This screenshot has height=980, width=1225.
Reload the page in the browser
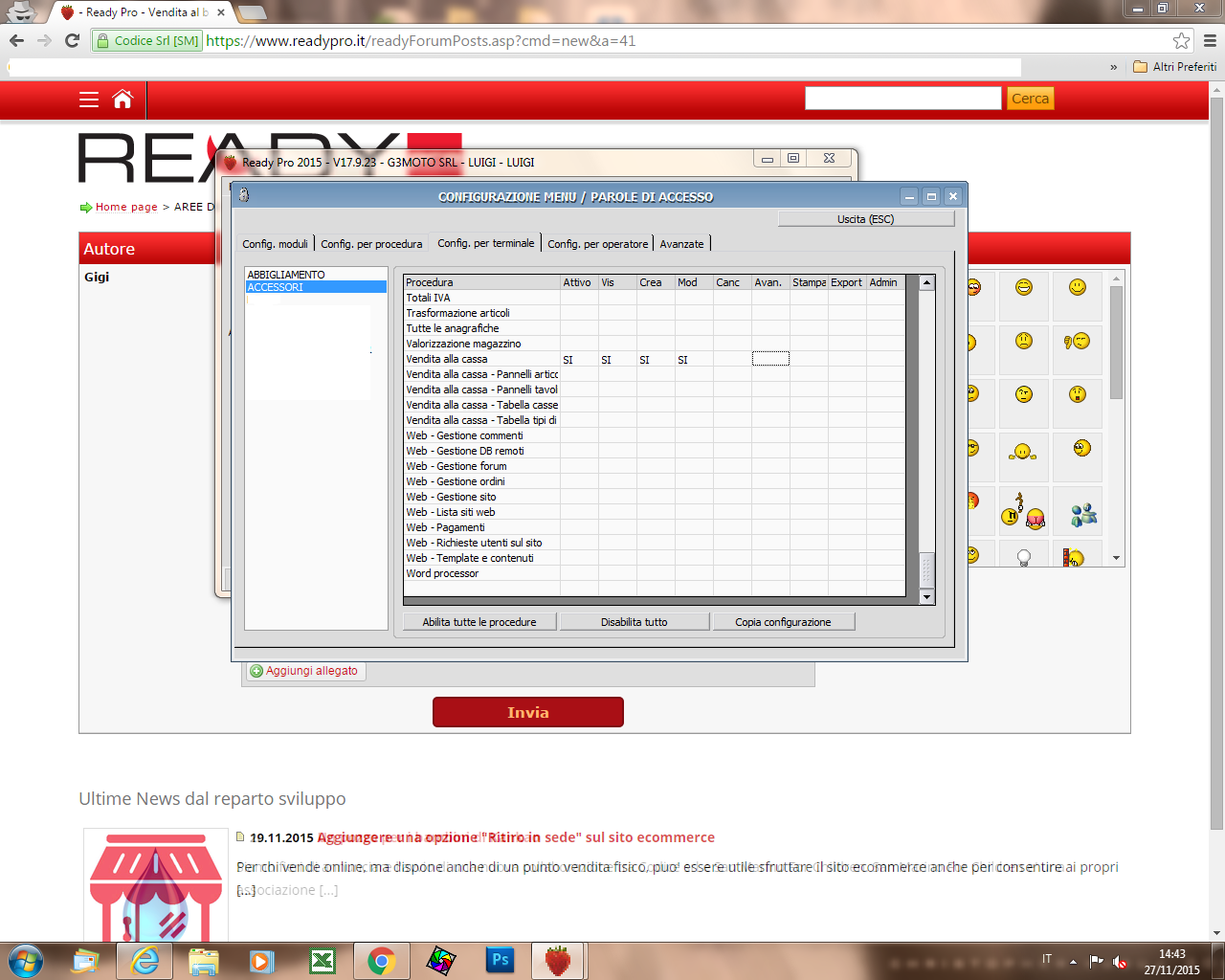click(72, 40)
